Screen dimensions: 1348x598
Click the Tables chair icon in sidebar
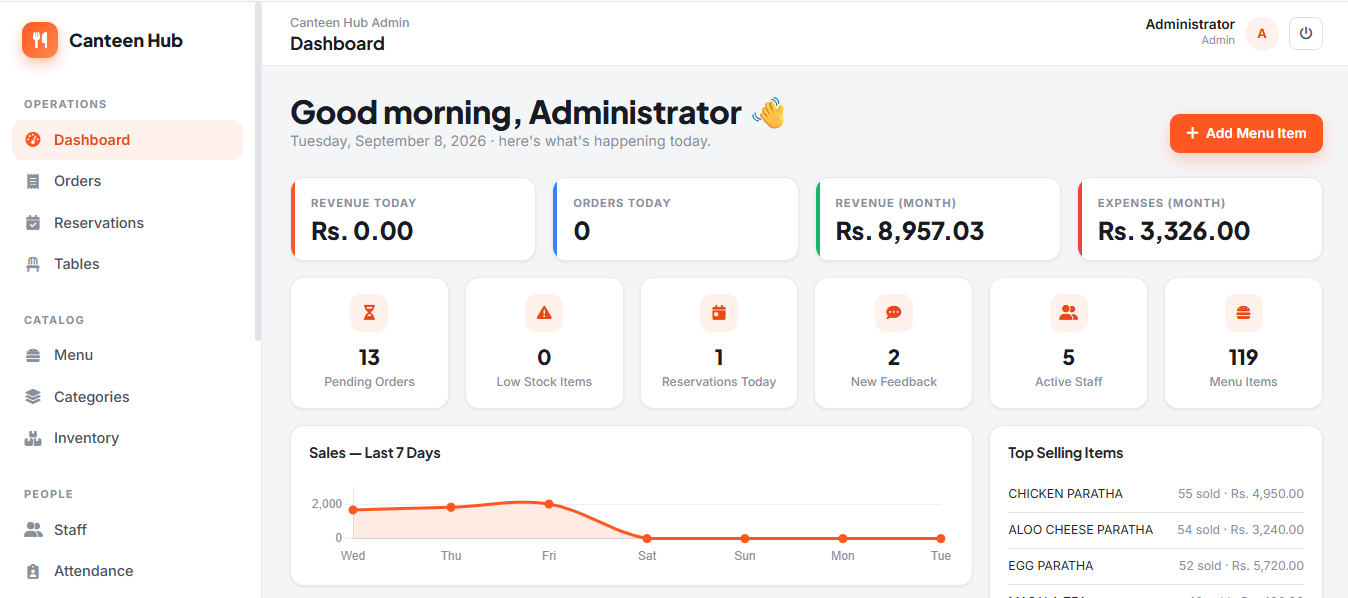click(x=33, y=264)
